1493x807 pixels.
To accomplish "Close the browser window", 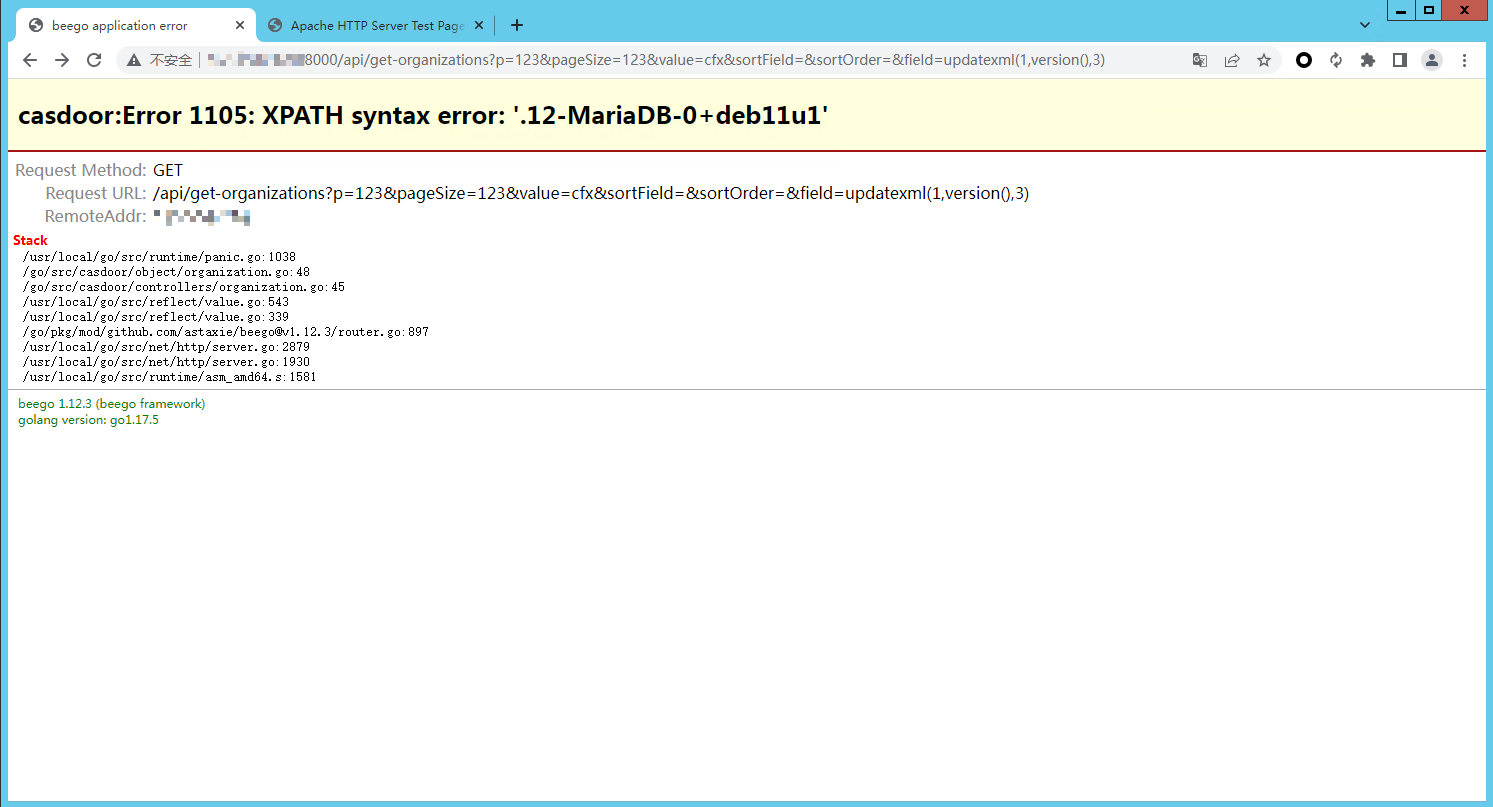I will click(x=1465, y=10).
